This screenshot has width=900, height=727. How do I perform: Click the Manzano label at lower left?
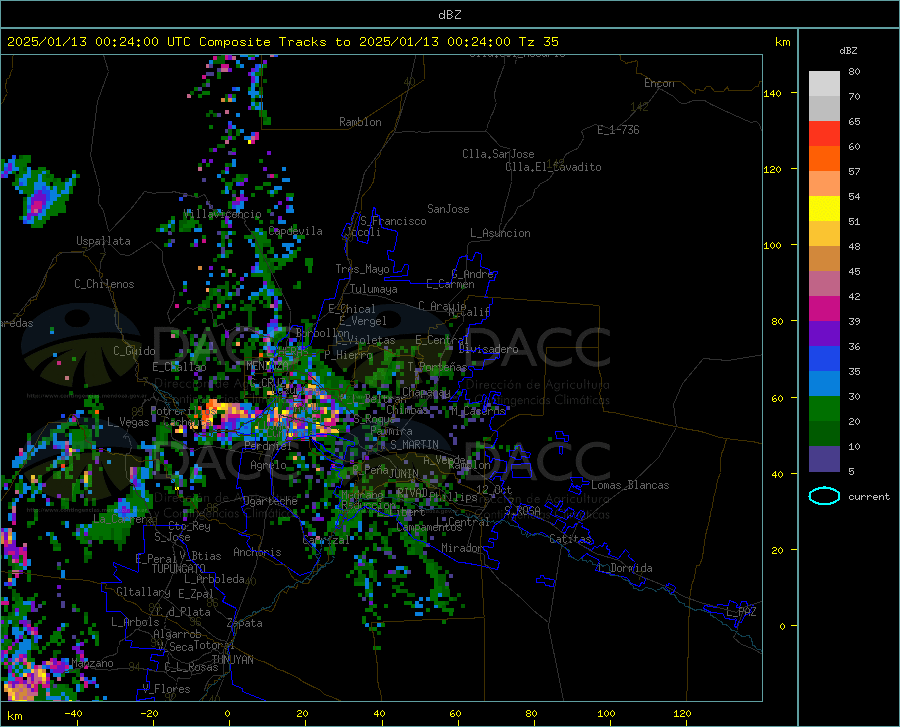click(92, 663)
